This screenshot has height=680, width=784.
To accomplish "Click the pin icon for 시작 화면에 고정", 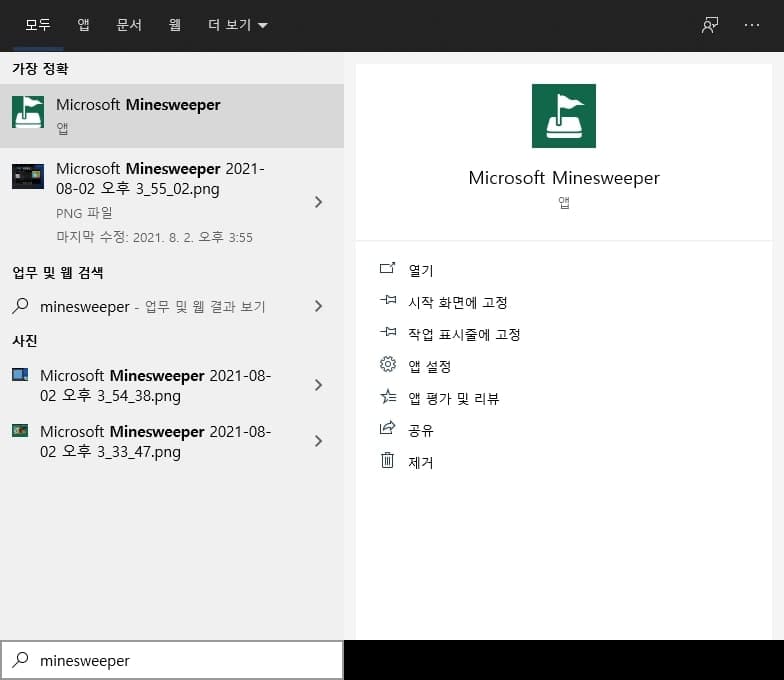I will [x=388, y=301].
